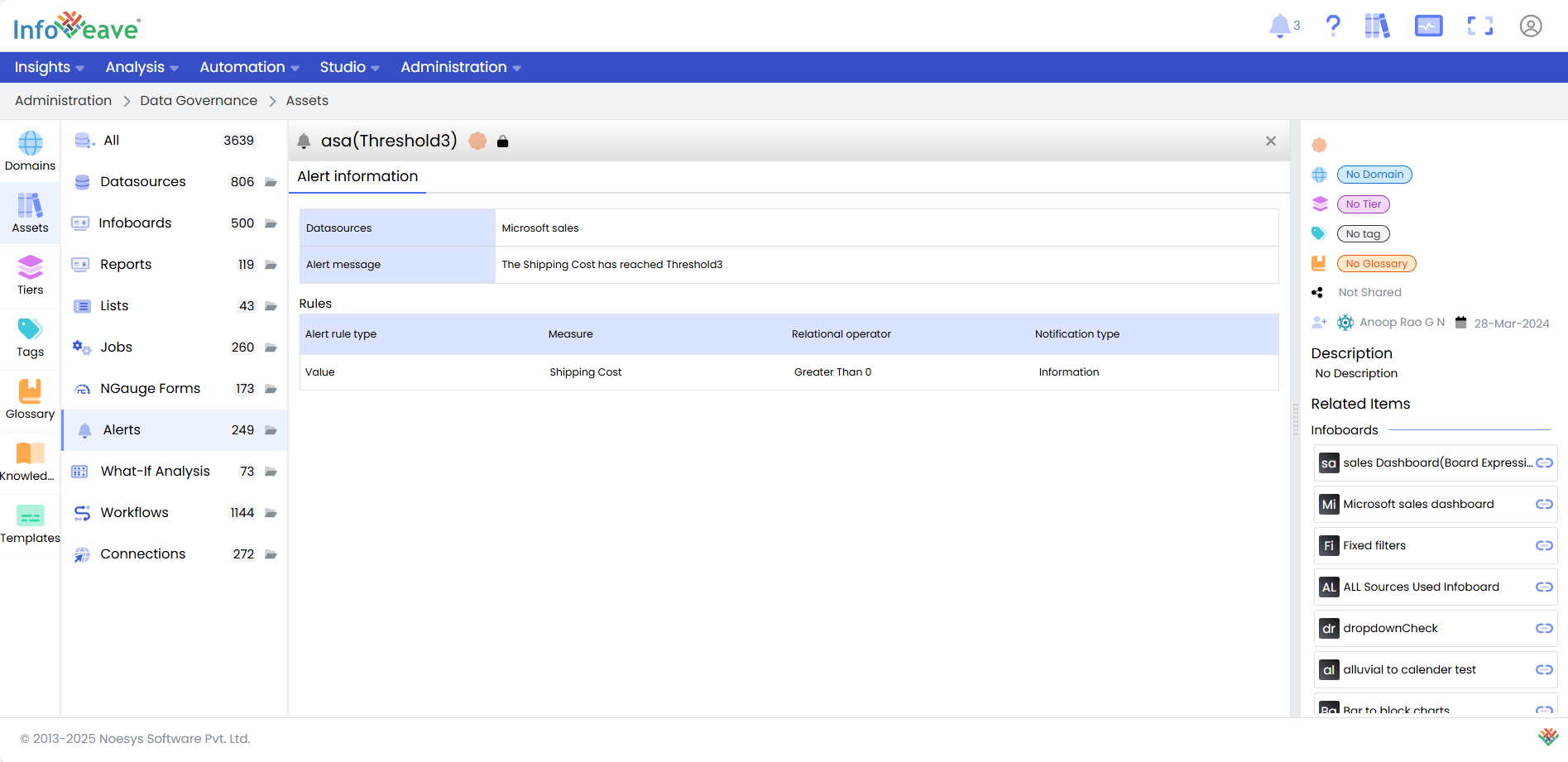
Task: Click the monitor activity icon in header
Action: coord(1428,26)
